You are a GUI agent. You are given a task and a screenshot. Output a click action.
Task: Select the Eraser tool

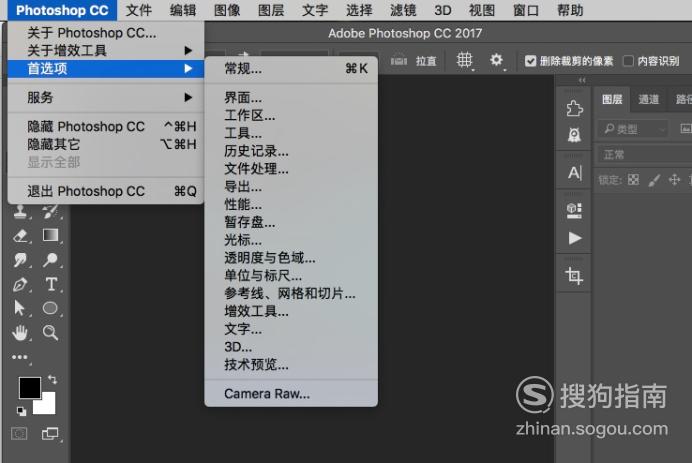point(20,236)
